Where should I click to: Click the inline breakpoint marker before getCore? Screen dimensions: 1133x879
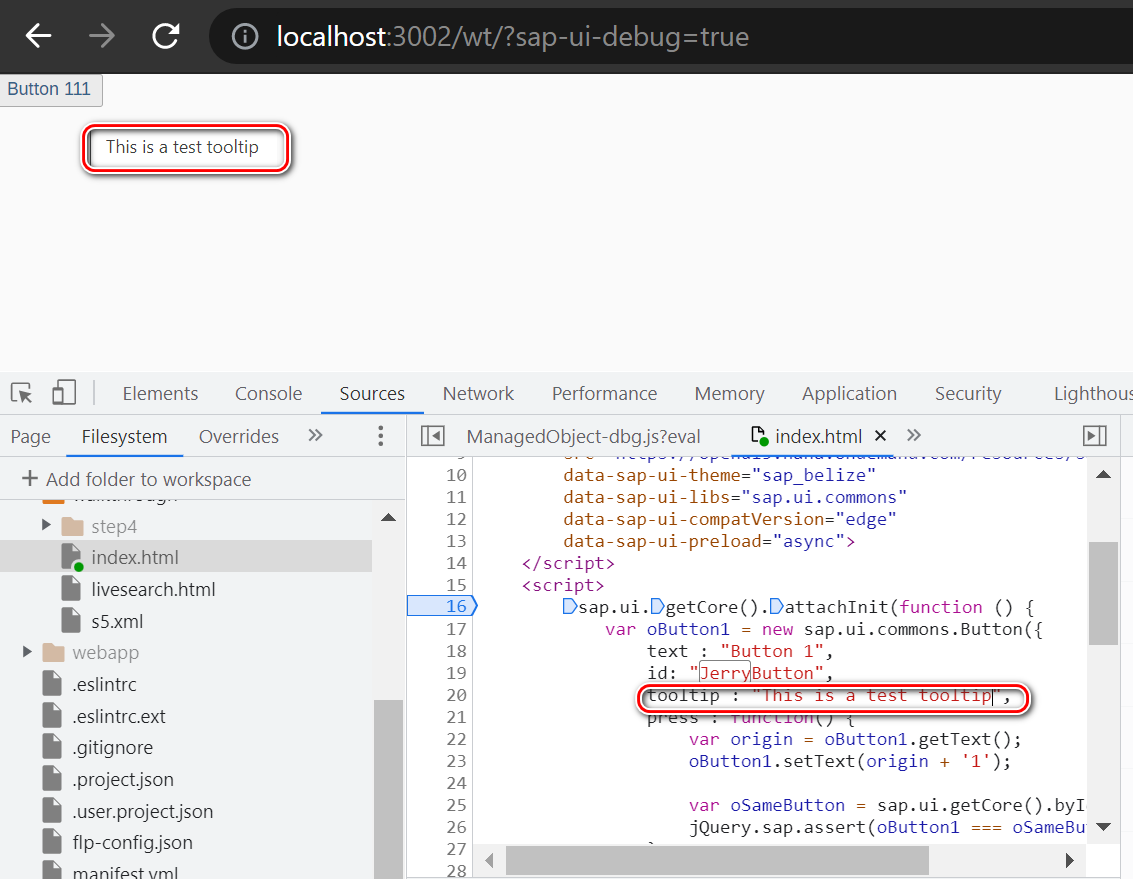pyautogui.click(x=658, y=606)
